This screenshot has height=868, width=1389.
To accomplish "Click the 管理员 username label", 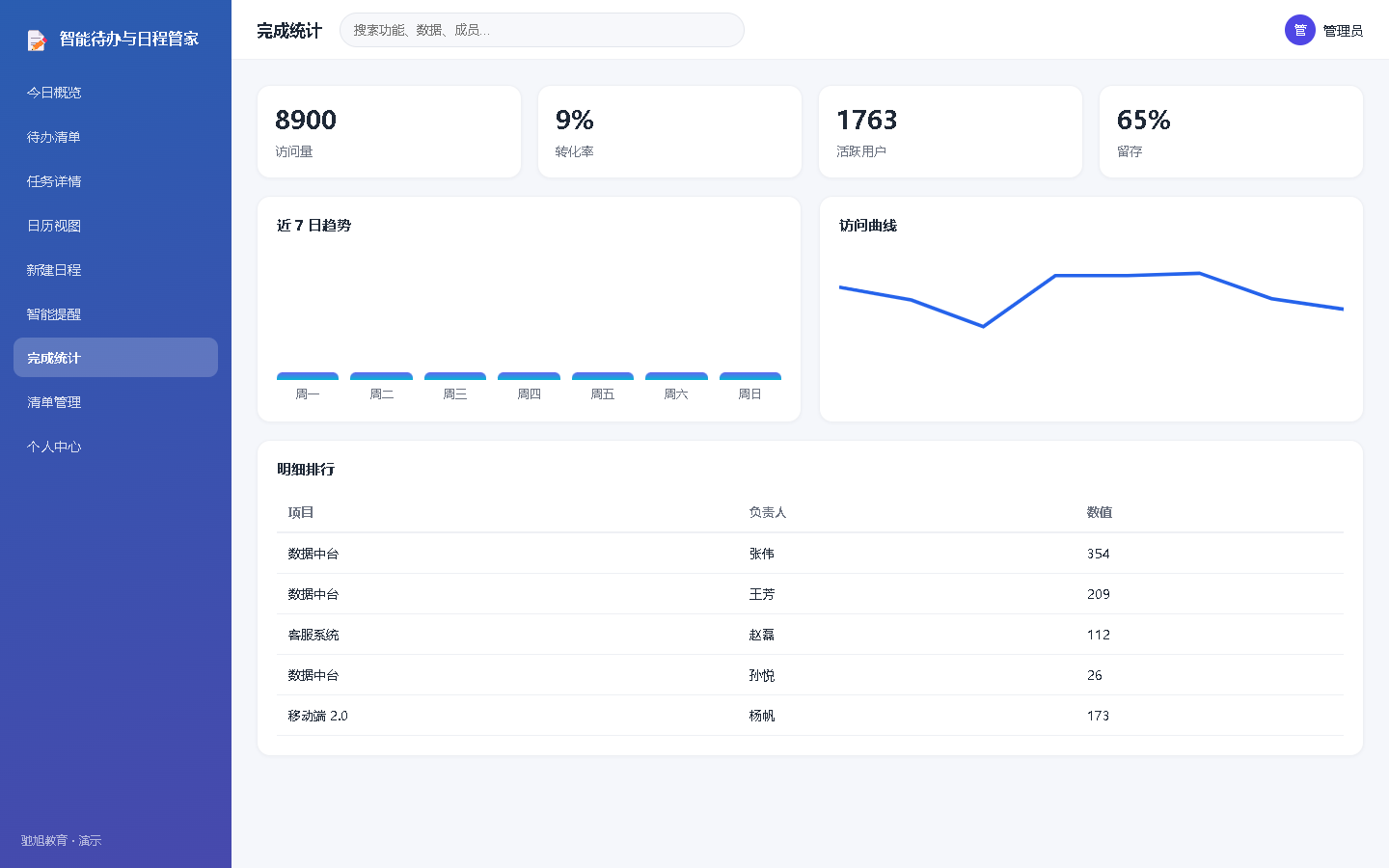I will (1343, 31).
